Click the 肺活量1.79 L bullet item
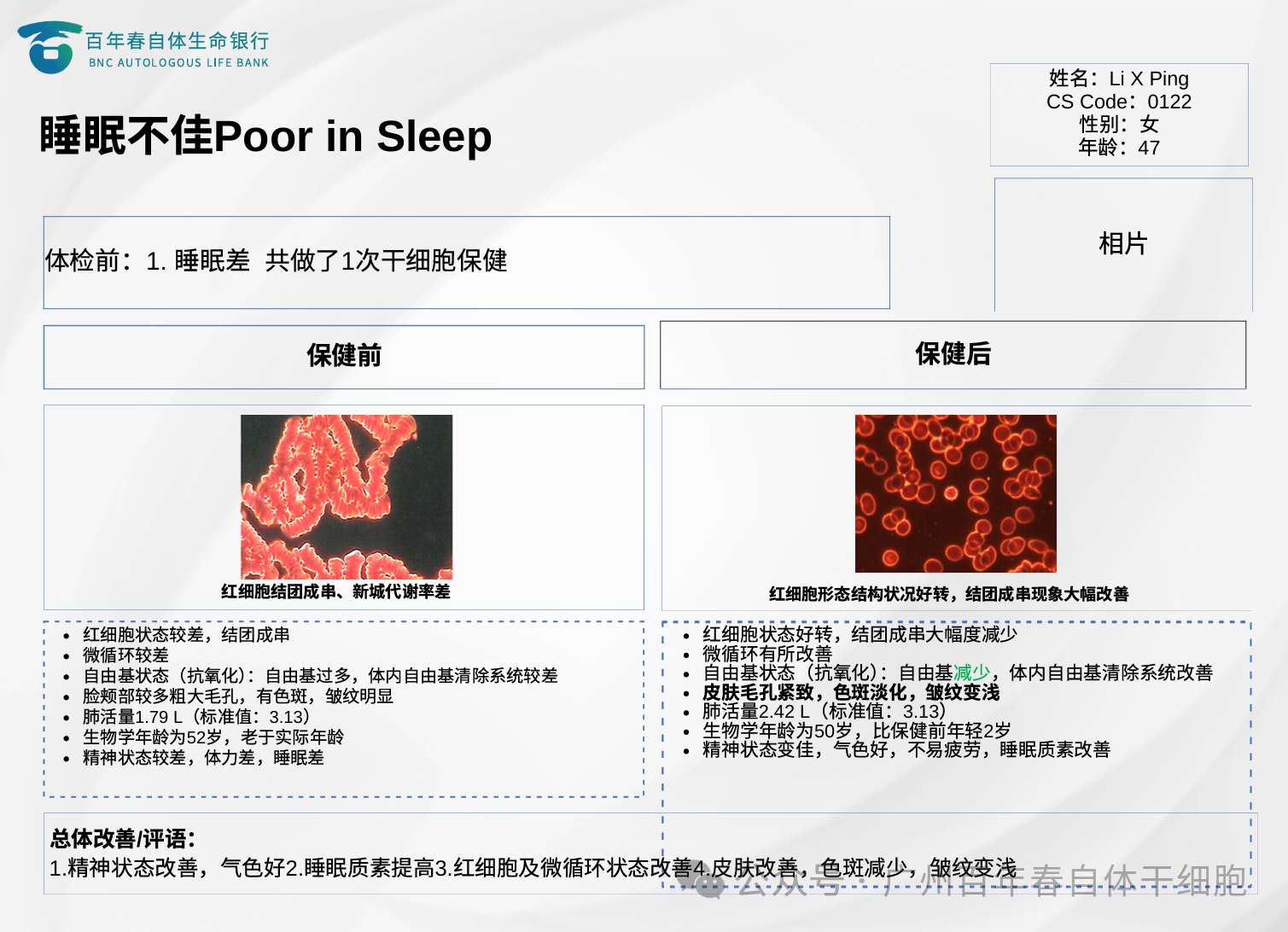Image resolution: width=1288 pixels, height=932 pixels. 196,717
